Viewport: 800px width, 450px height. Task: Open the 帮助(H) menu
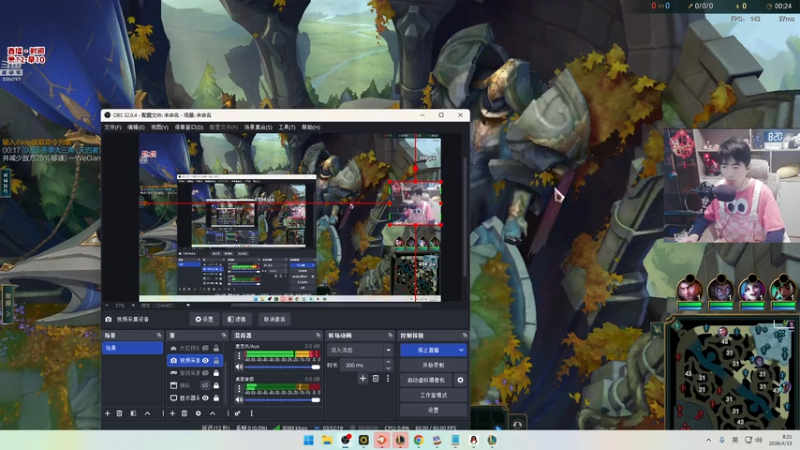tap(311, 127)
